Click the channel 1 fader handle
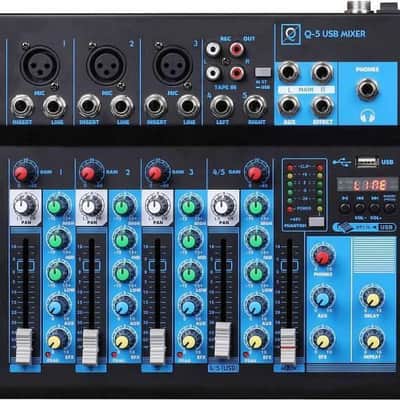This screenshot has width=400, height=400. 24,346
